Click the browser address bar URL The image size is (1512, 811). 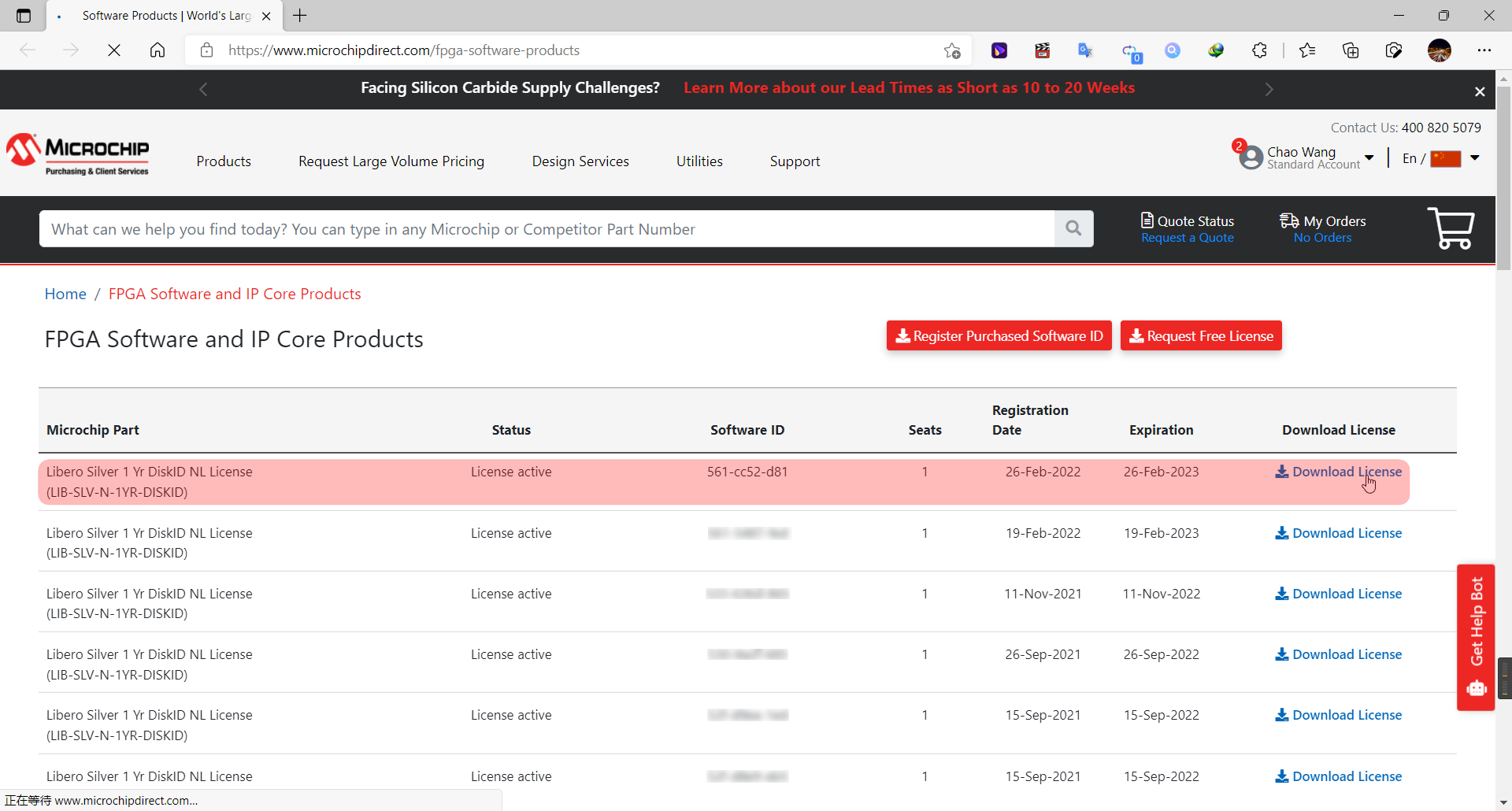click(404, 50)
